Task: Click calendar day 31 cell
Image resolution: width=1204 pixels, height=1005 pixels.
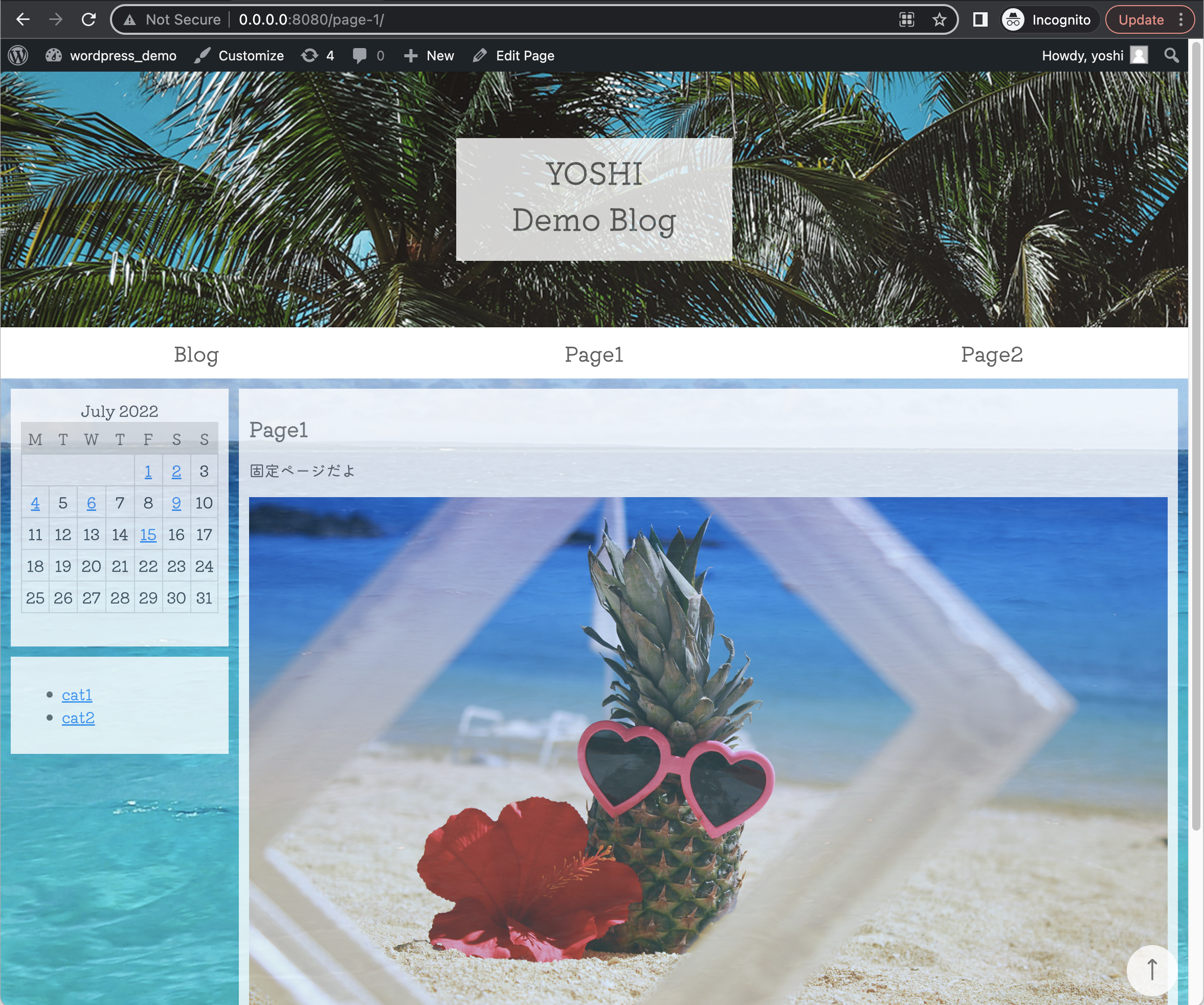Action: 204,598
